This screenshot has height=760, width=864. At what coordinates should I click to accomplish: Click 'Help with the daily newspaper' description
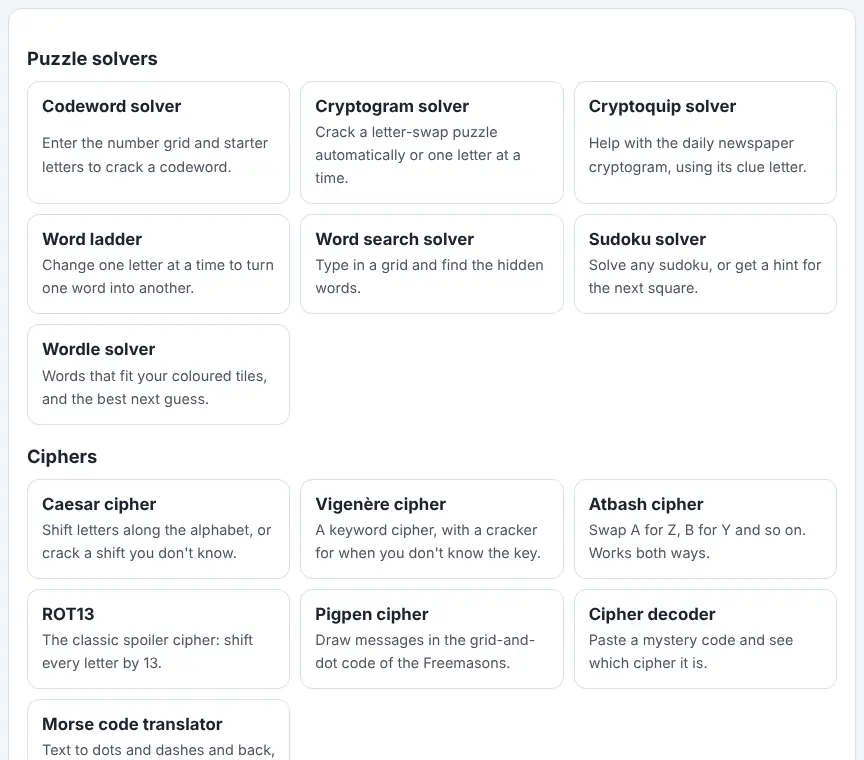click(691, 143)
